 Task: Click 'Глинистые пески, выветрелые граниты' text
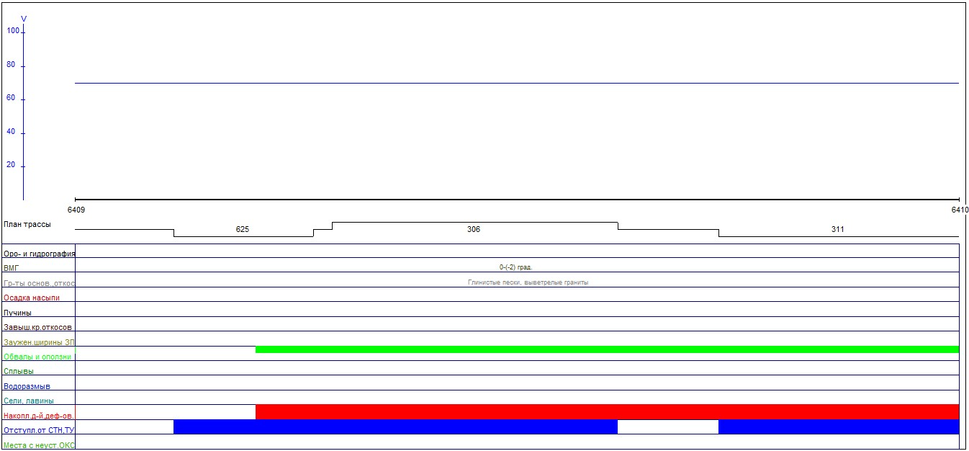pyautogui.click(x=528, y=282)
